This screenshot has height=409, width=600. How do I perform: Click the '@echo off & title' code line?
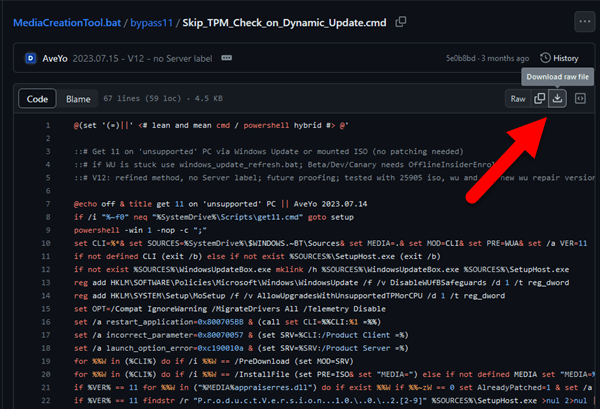220,204
